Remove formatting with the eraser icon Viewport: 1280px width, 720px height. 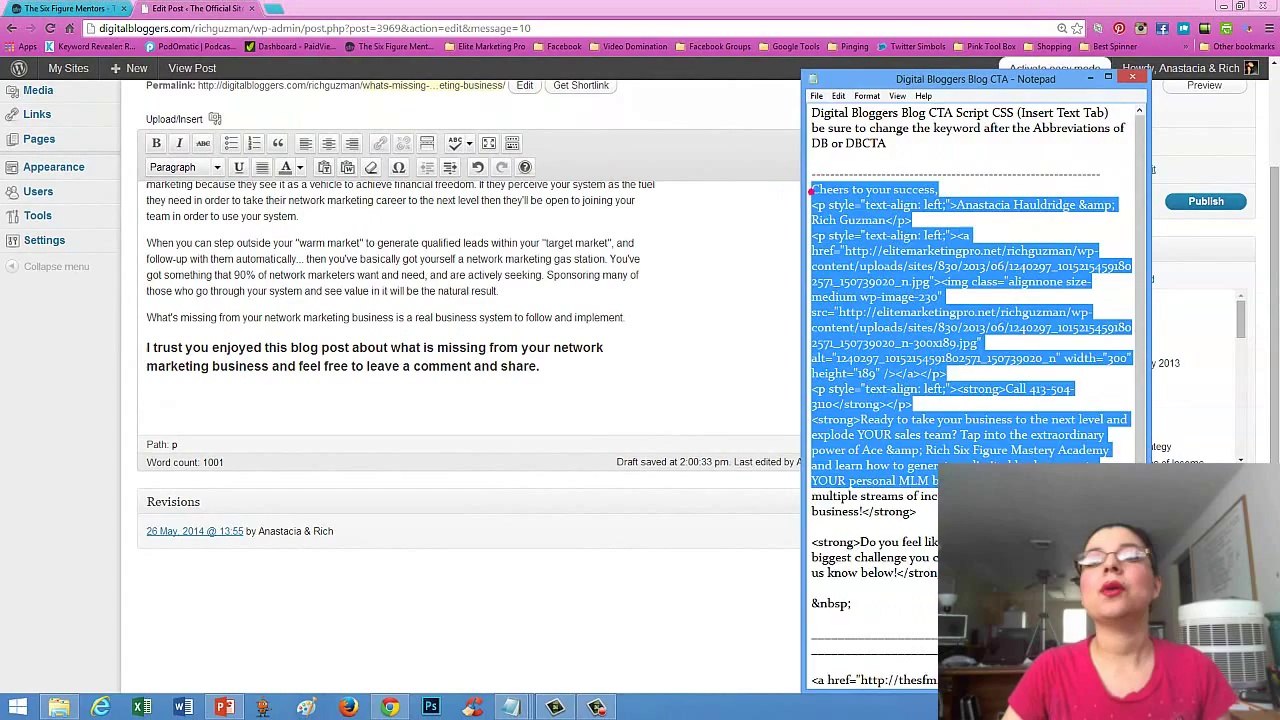coord(371,167)
